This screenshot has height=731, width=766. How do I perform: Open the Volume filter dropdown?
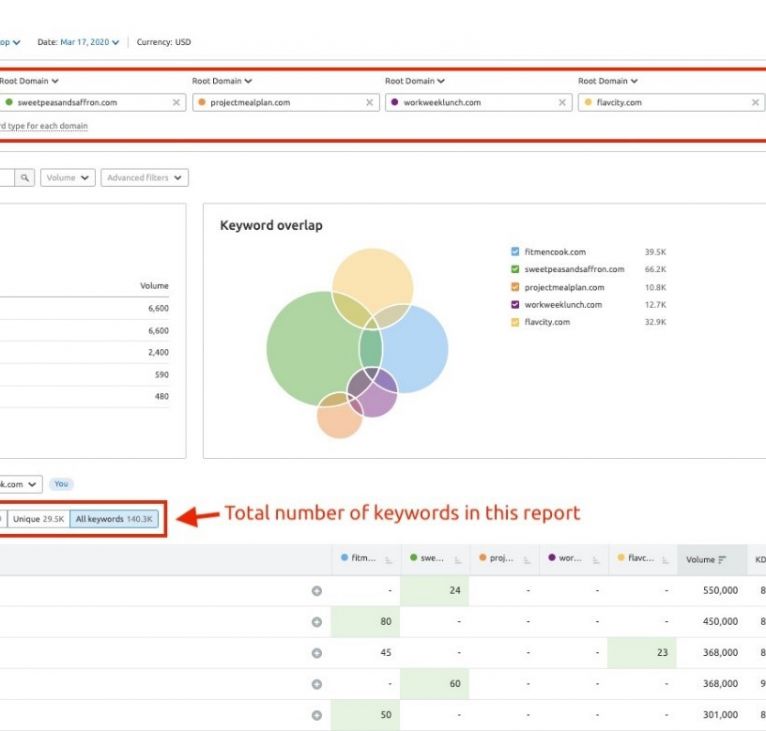click(x=69, y=178)
